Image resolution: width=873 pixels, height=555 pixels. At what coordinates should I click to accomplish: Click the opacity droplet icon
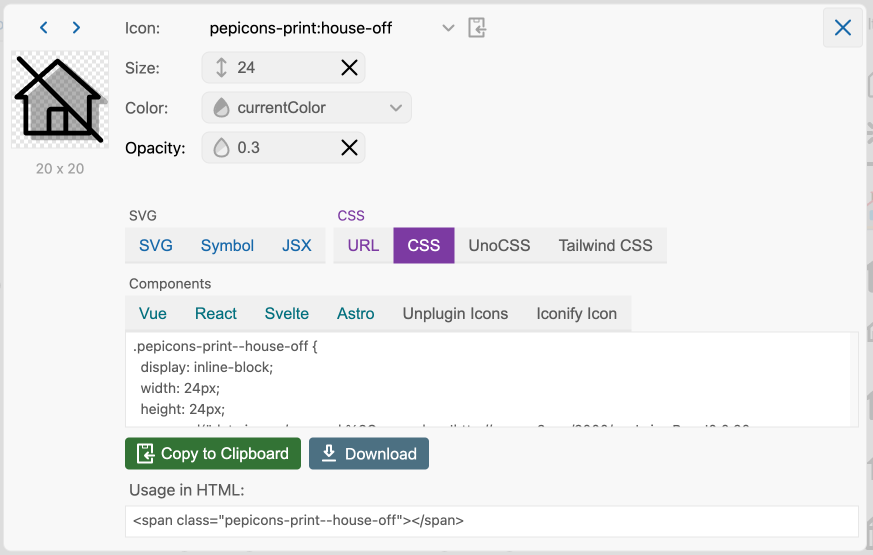[x=221, y=148]
